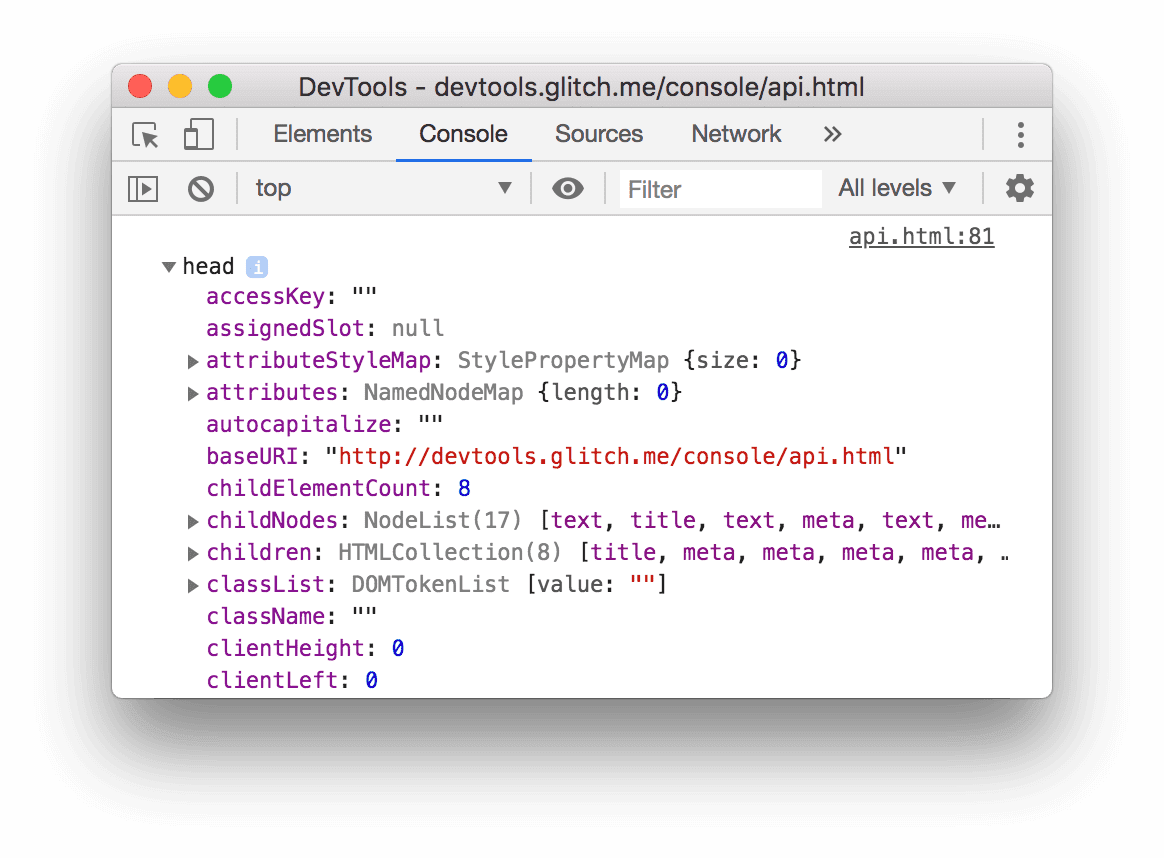Viewport: 1164px width, 858px height.
Task: Open the api.html:81 source link
Action: point(921,236)
